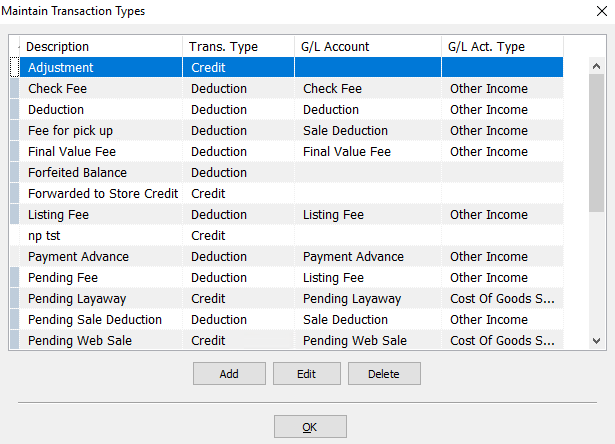The image size is (615, 444).
Task: Click the Add button
Action: point(229,373)
